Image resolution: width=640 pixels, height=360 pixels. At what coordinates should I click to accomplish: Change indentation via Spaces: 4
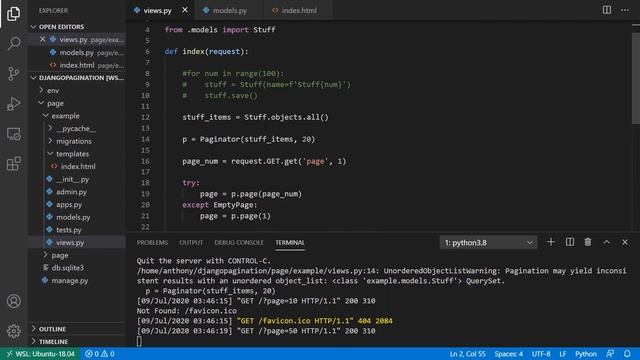tap(509, 354)
